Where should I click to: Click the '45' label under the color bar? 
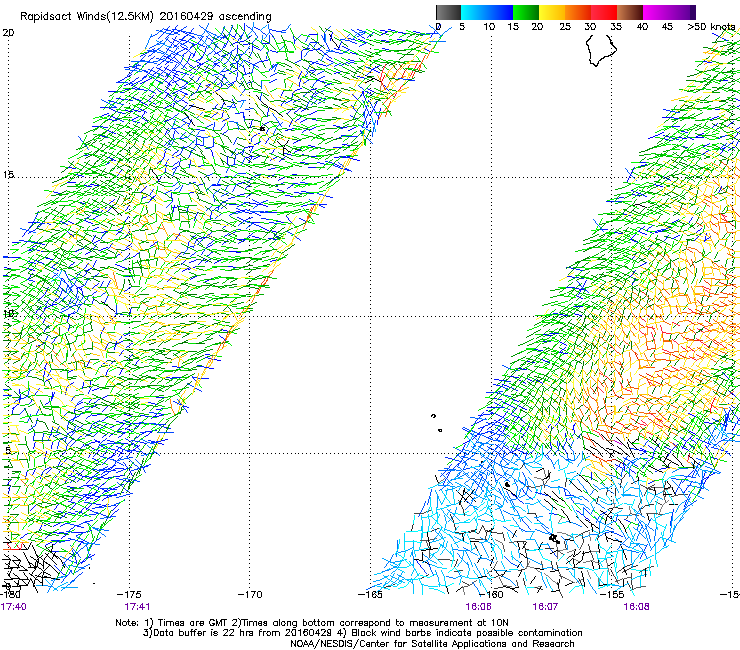point(667,27)
